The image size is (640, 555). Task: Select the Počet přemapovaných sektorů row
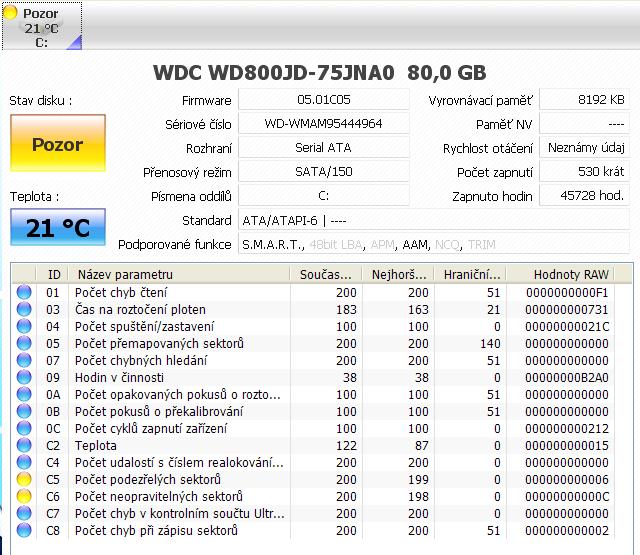click(x=313, y=343)
